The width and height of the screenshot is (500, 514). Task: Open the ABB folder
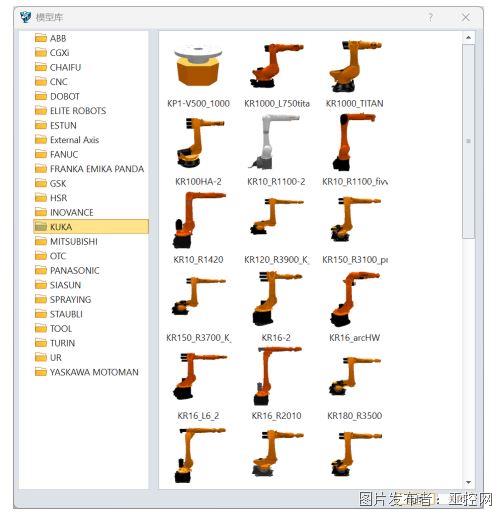[50, 38]
